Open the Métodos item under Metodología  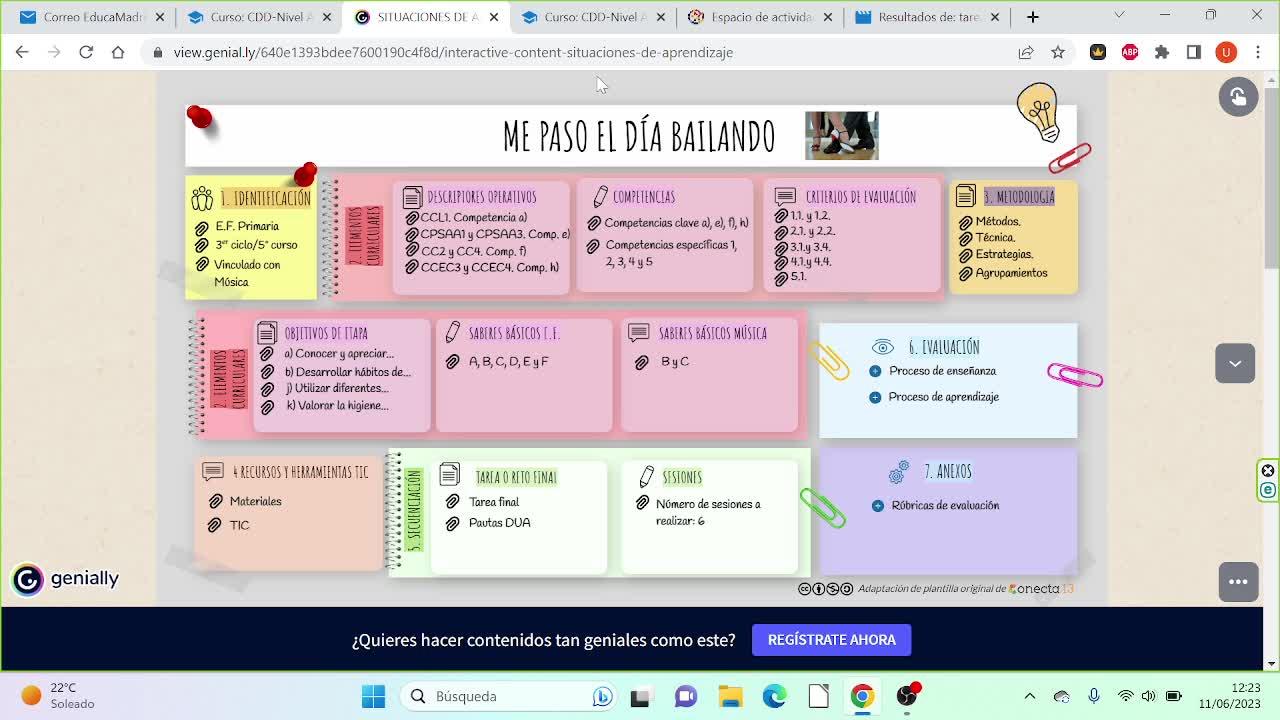pyautogui.click(x=998, y=221)
